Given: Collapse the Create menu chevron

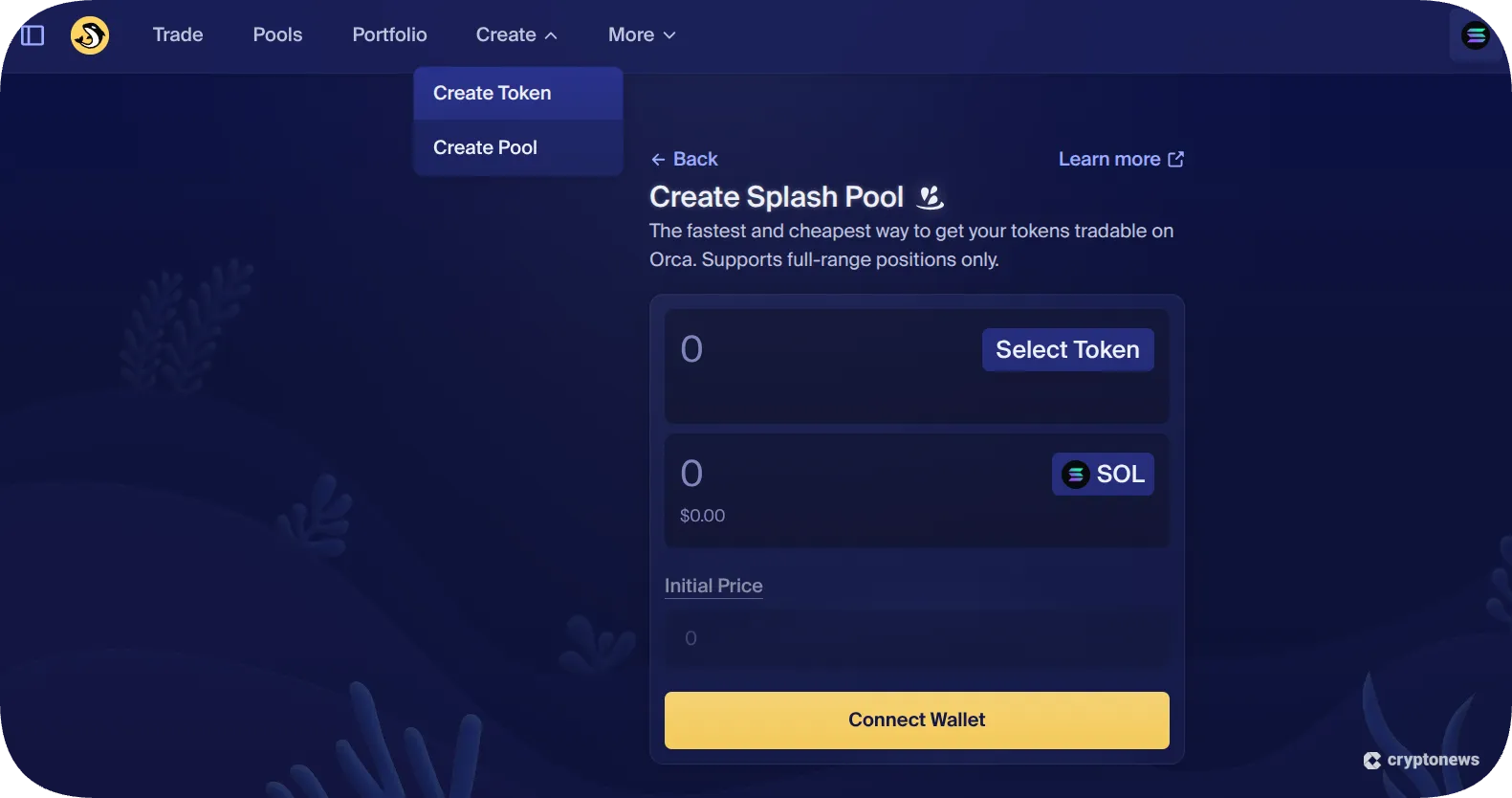Looking at the screenshot, I should [x=549, y=34].
